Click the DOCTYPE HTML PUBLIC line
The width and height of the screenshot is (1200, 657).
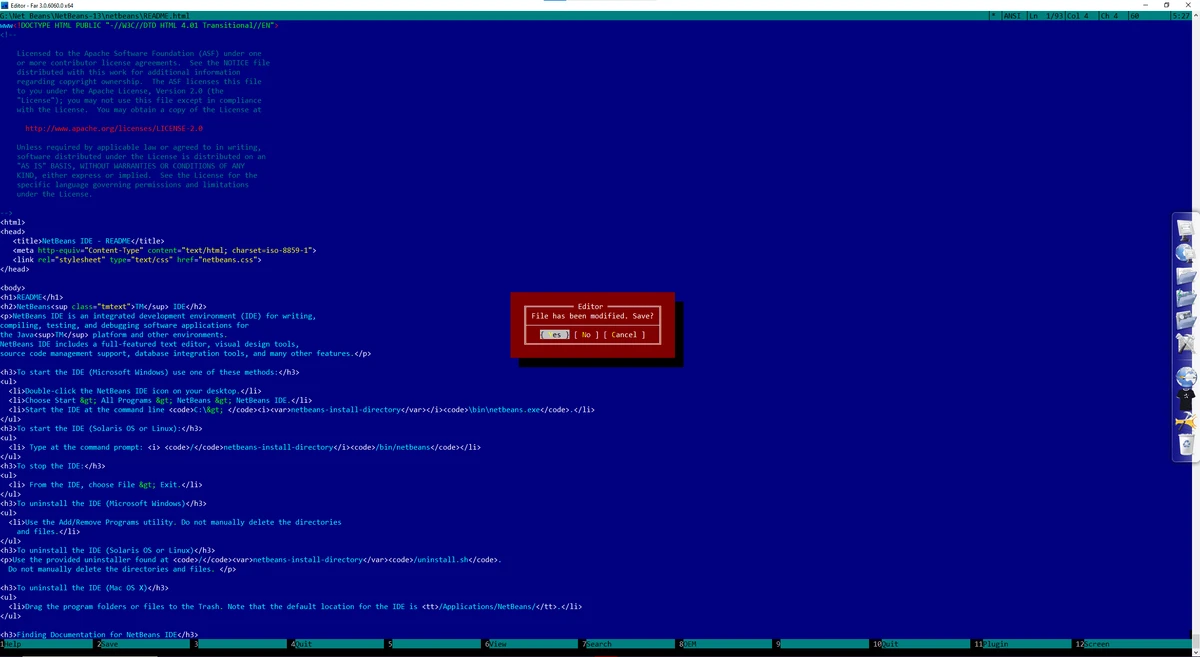[x=138, y=25]
